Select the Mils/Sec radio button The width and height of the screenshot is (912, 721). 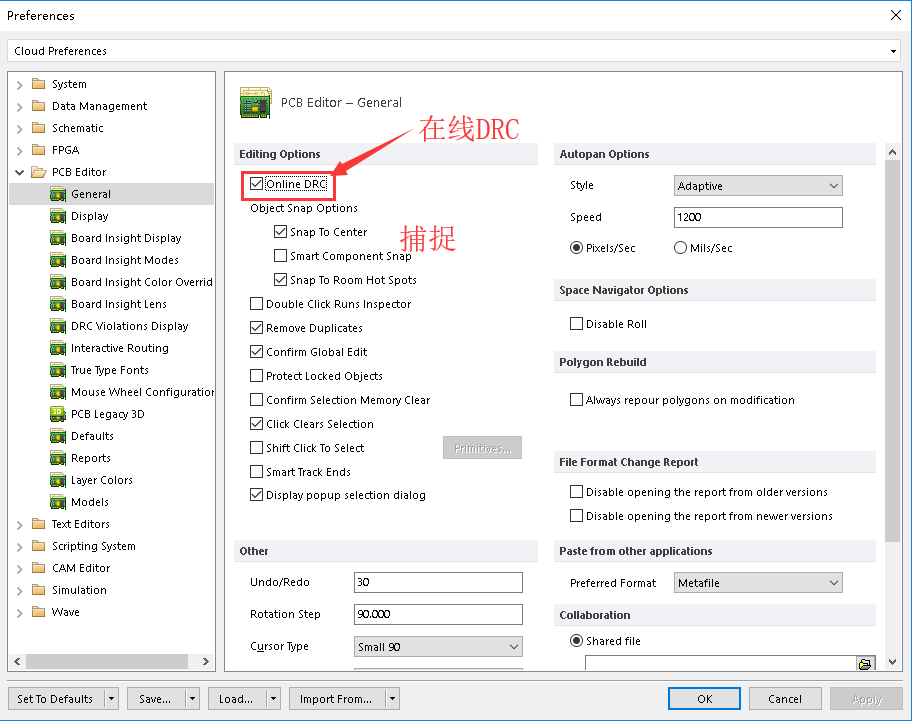[680, 248]
